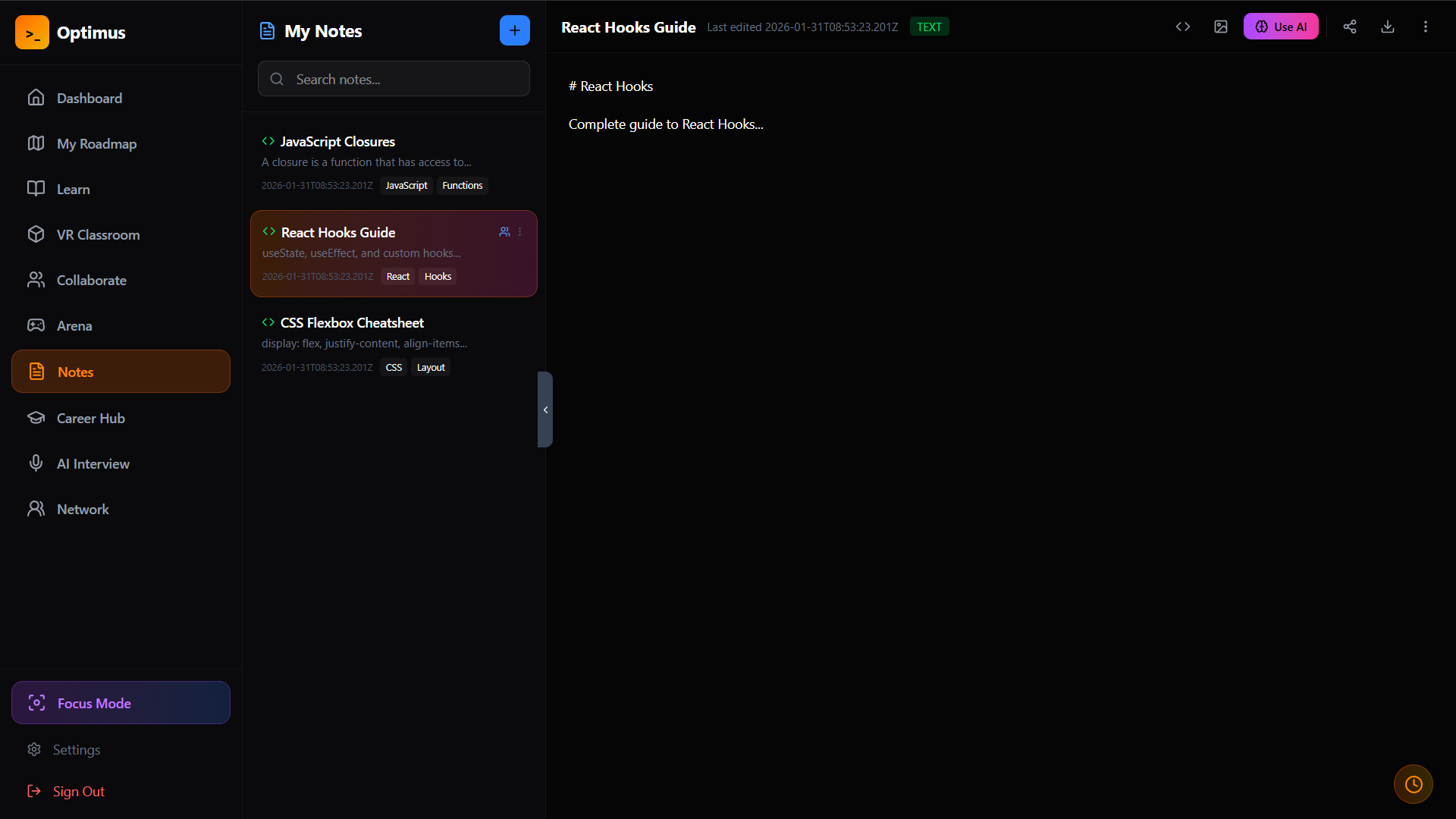Open the editor's three-dot more options menu
The width and height of the screenshot is (1456, 819).
(x=1426, y=27)
